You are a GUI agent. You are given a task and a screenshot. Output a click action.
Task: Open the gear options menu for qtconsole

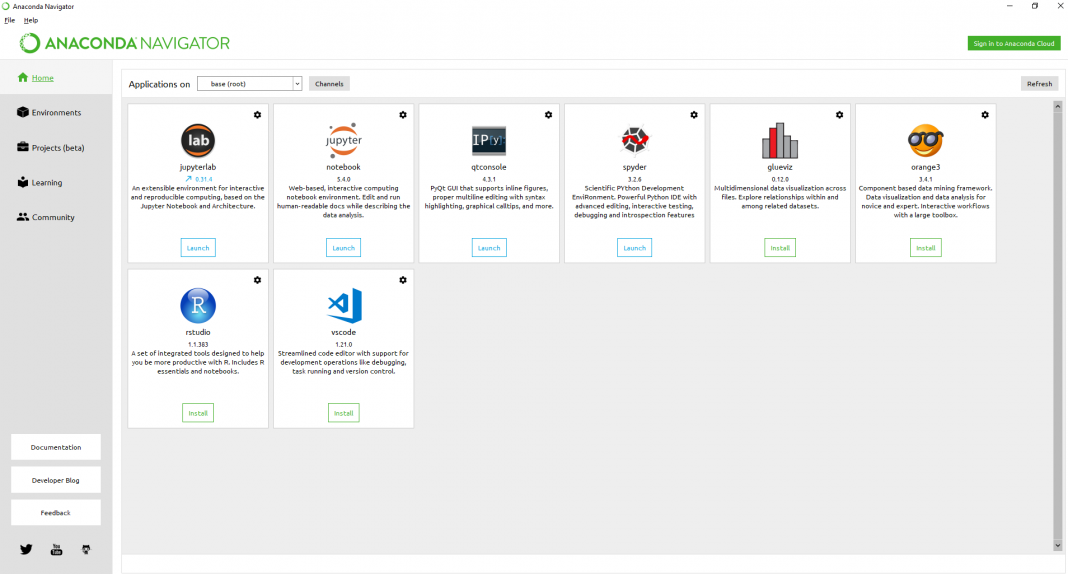point(548,115)
